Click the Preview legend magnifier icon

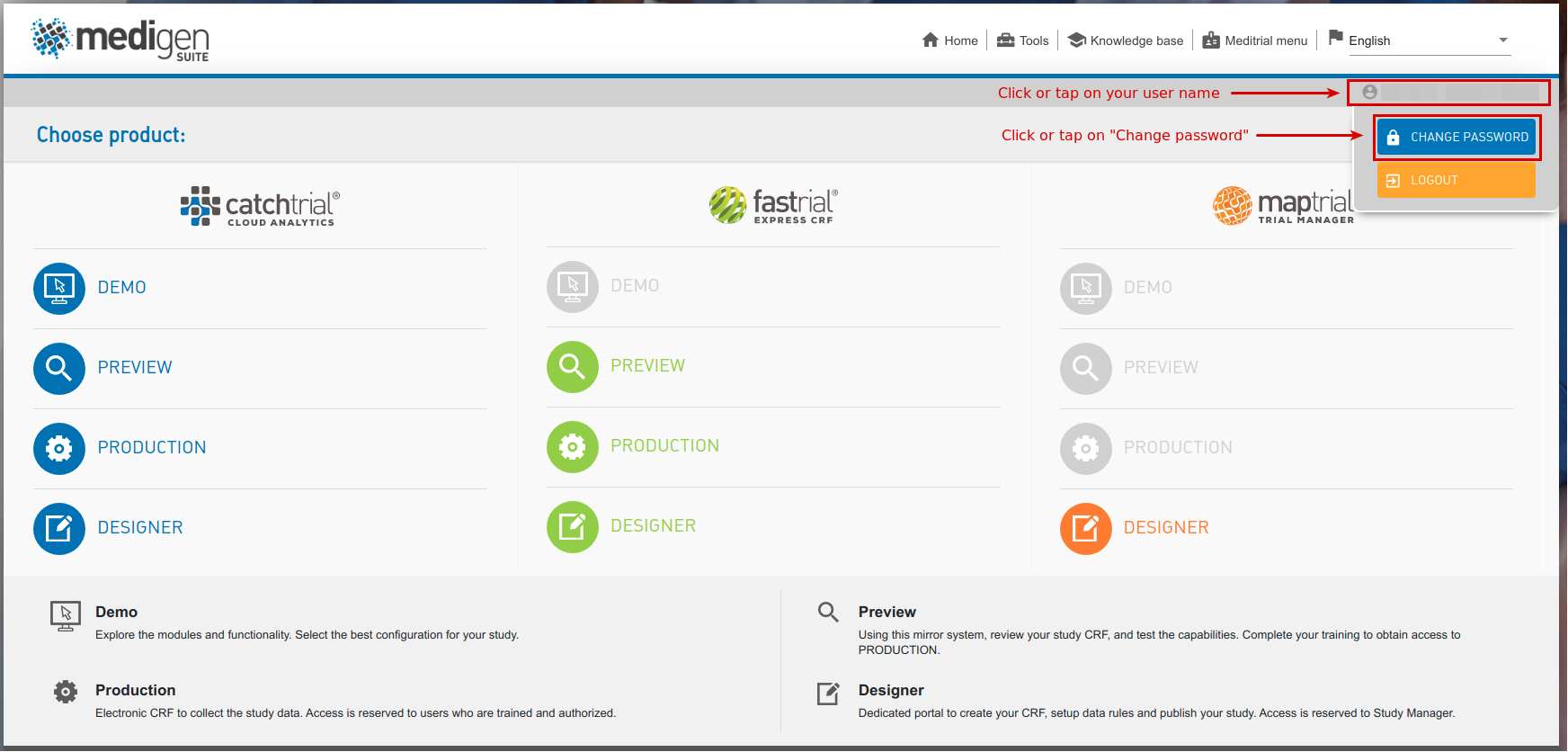click(828, 613)
